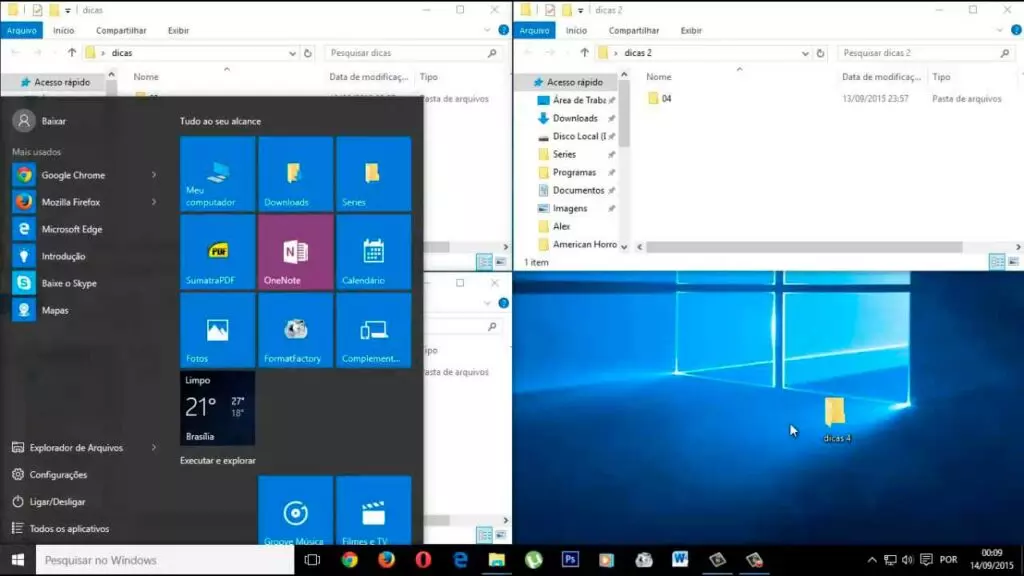Open the Series tile in Start menu
Viewport: 1024px width, 576px height.
pyautogui.click(x=374, y=174)
